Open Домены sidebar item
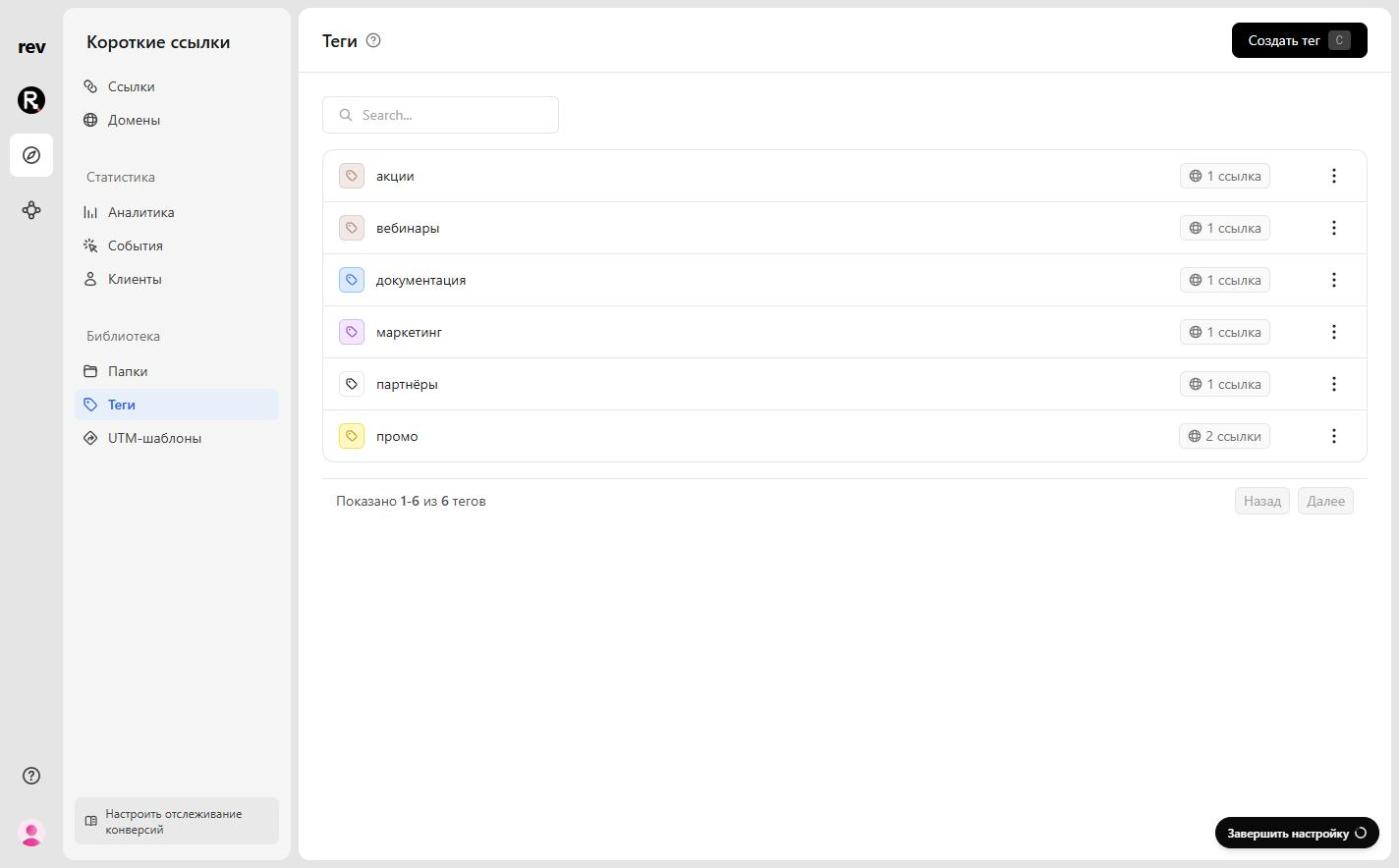1399x868 pixels. coord(177,120)
